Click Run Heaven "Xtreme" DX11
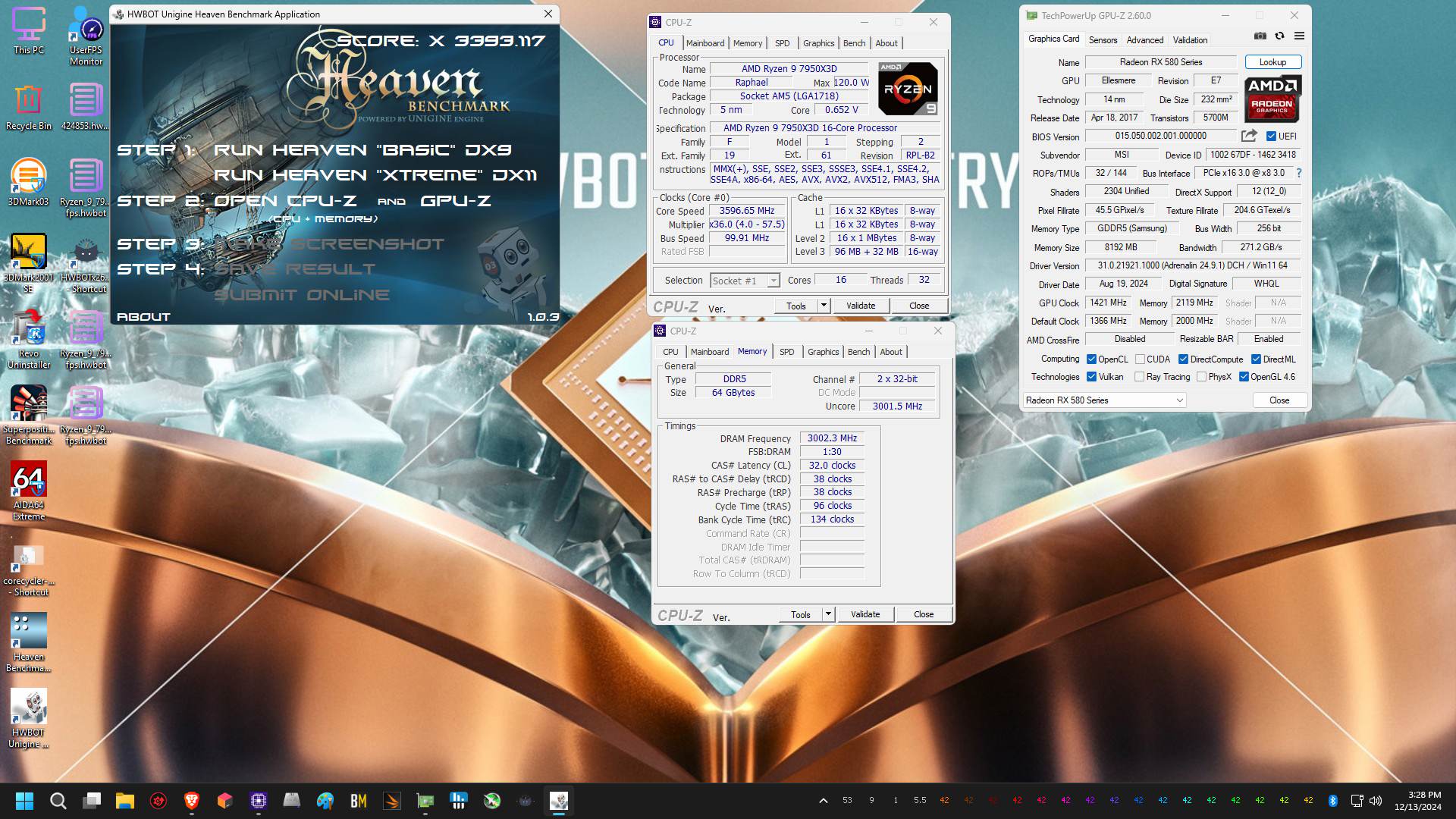This screenshot has height=819, width=1456. click(375, 175)
